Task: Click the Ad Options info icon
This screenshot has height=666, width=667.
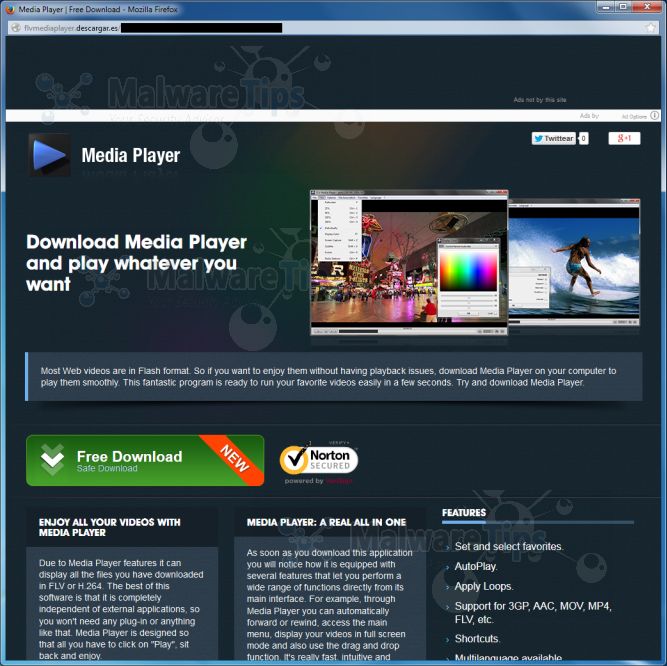Action: coord(655,115)
